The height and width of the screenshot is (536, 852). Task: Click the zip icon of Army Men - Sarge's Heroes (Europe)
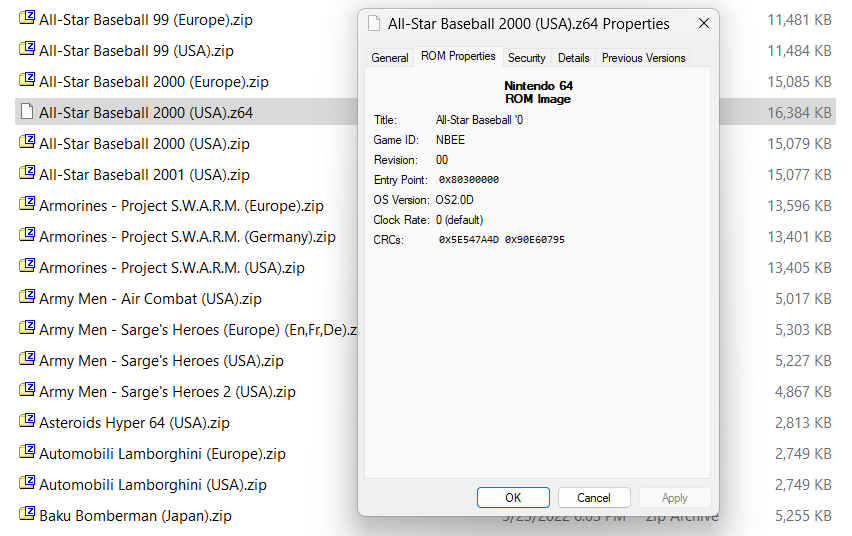[x=27, y=328]
